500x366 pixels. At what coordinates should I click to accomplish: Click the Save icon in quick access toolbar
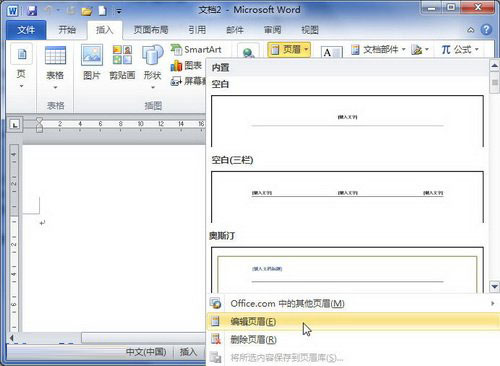32,11
